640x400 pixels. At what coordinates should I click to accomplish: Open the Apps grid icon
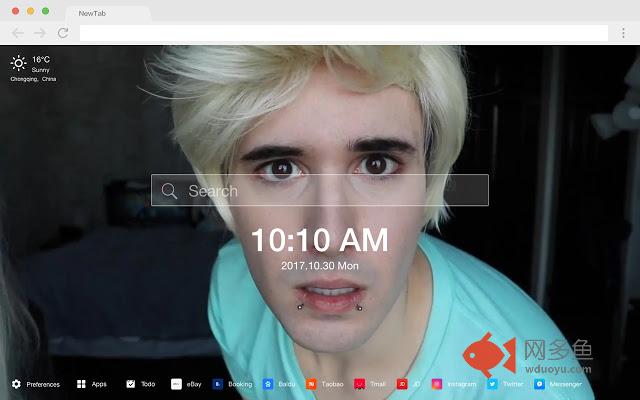(x=81, y=384)
